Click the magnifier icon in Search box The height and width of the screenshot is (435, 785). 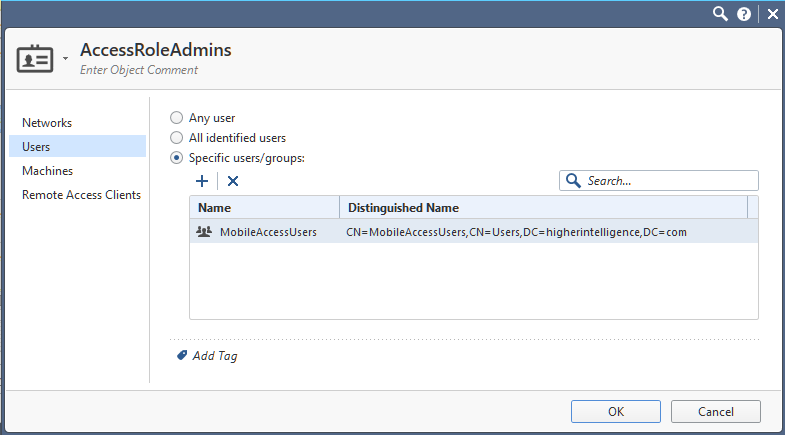coord(573,180)
